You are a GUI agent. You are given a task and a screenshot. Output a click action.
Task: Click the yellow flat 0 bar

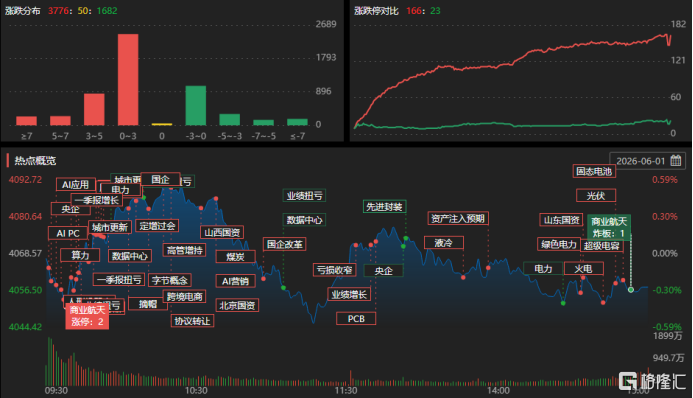(162, 125)
